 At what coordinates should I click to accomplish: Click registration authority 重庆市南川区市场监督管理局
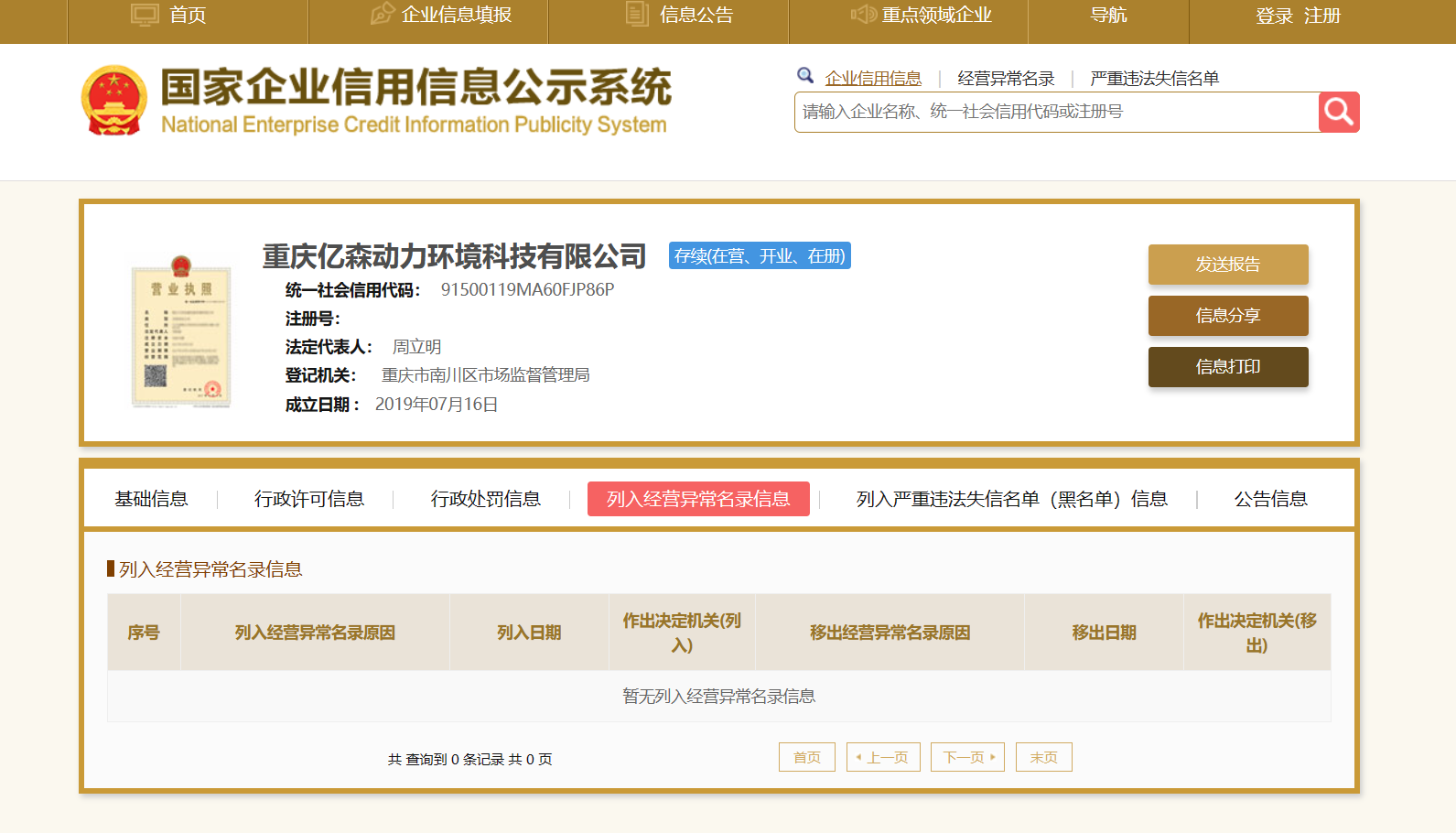click(x=485, y=375)
